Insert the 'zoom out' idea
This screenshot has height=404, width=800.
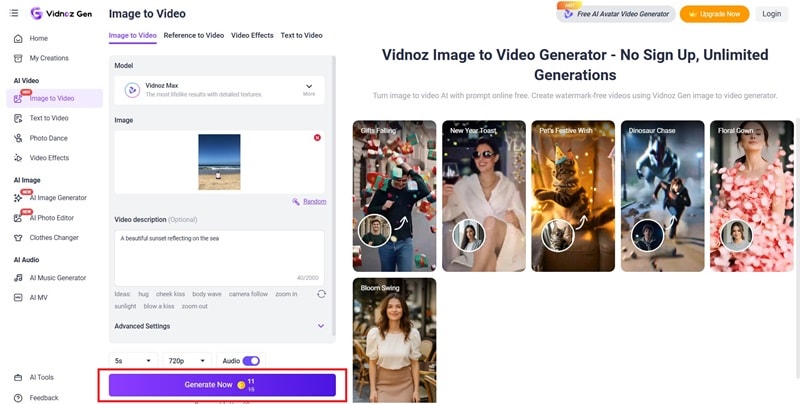tap(194, 306)
